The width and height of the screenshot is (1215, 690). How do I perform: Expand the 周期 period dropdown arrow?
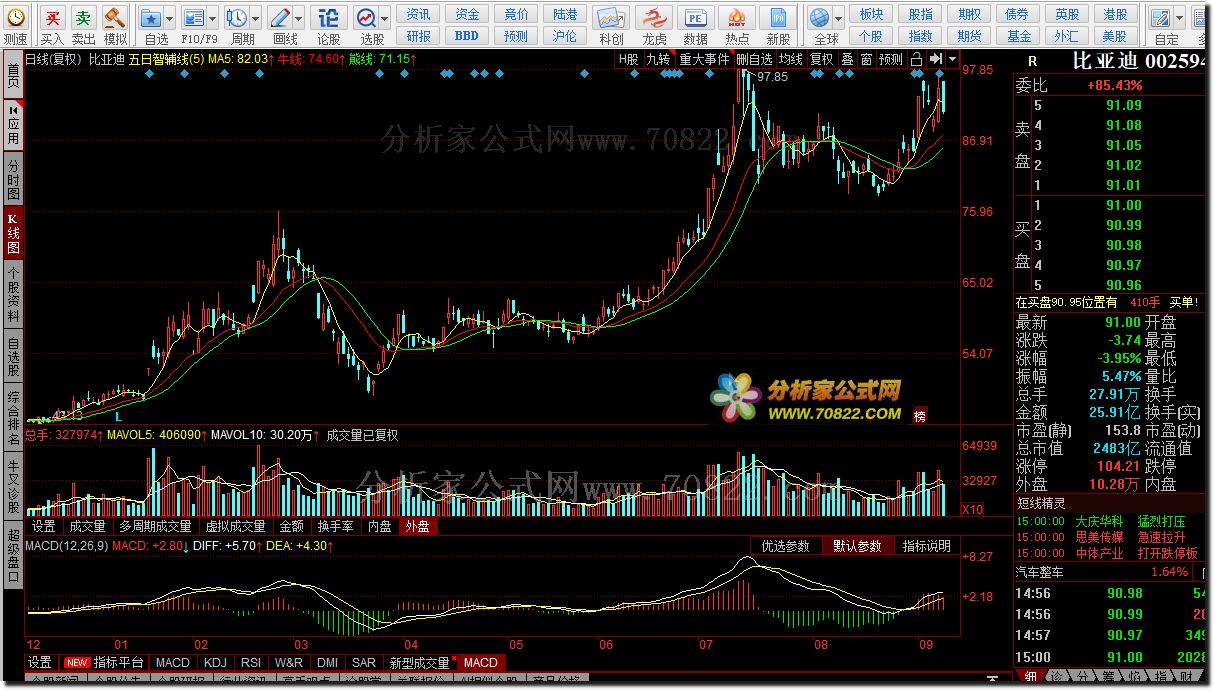point(255,19)
